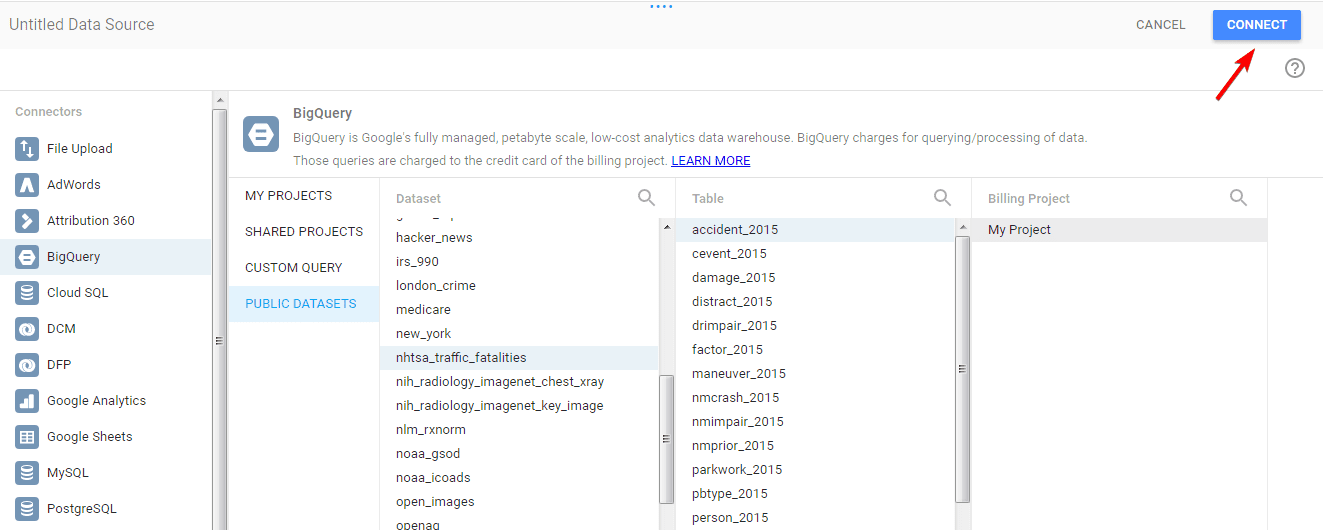Select the PUBLIC DATASETS tab
The width and height of the screenshot is (1323, 530).
pyautogui.click(x=304, y=304)
